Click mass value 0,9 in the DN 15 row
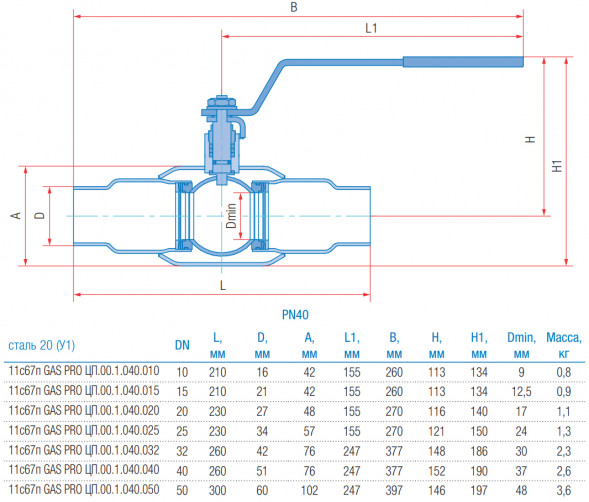Image resolution: width=589 pixels, height=502 pixels. (564, 392)
